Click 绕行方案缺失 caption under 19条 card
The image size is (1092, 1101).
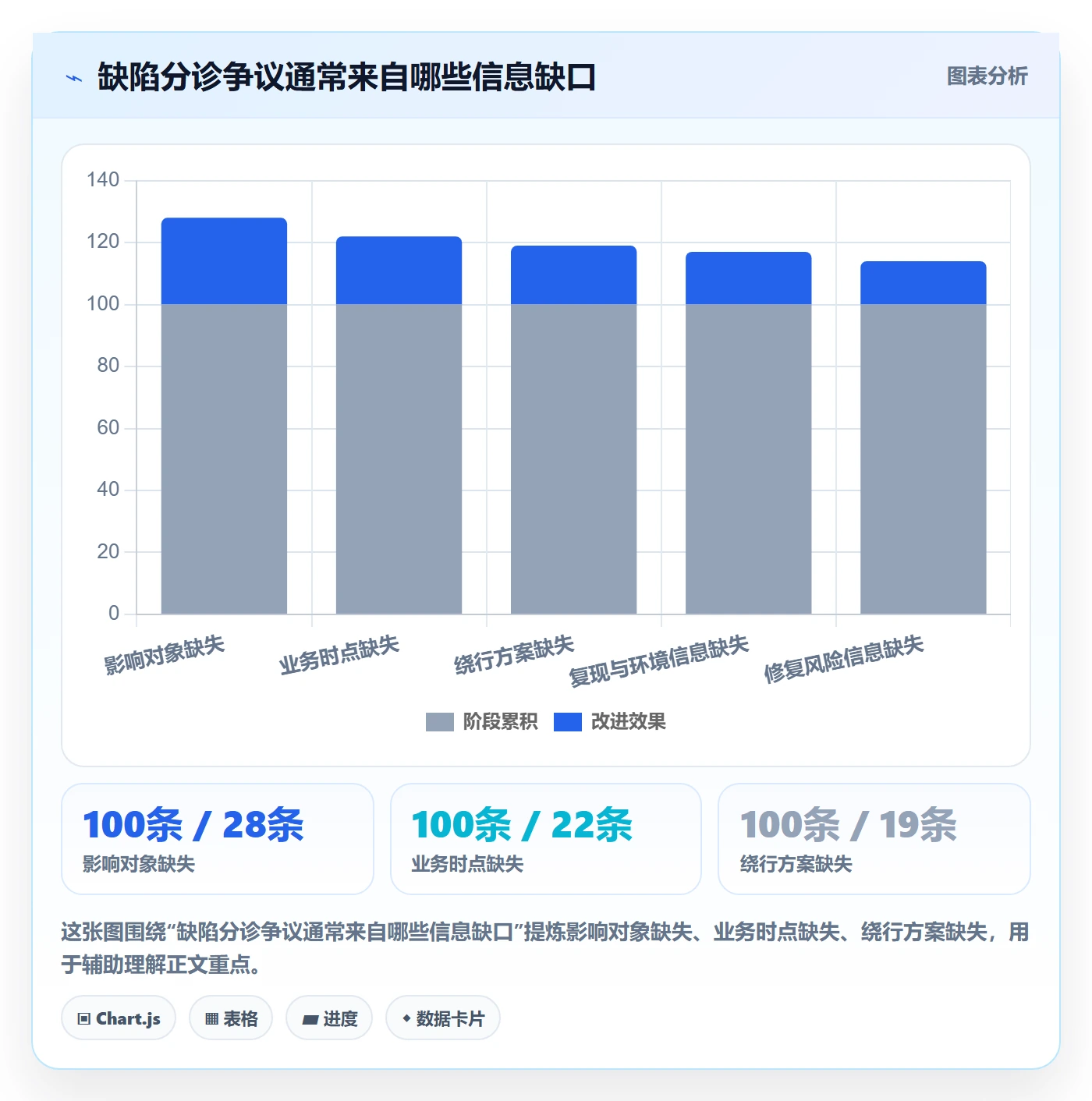tap(796, 864)
